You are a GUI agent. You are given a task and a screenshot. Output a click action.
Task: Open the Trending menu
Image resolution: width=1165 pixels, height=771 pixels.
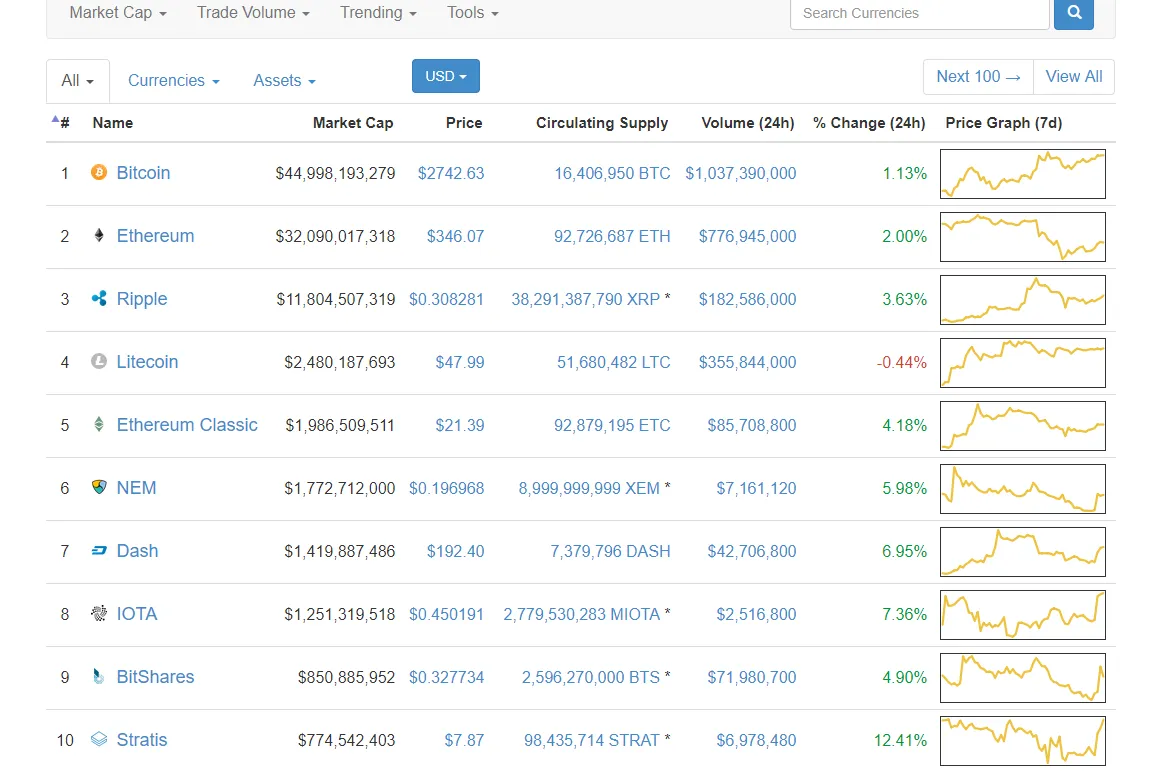(x=377, y=13)
